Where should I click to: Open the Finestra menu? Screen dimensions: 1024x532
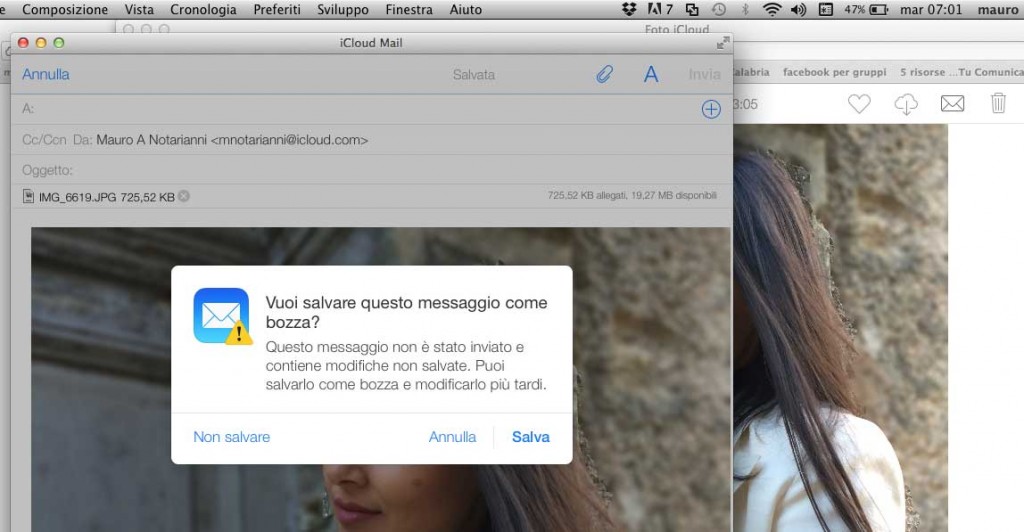click(409, 10)
